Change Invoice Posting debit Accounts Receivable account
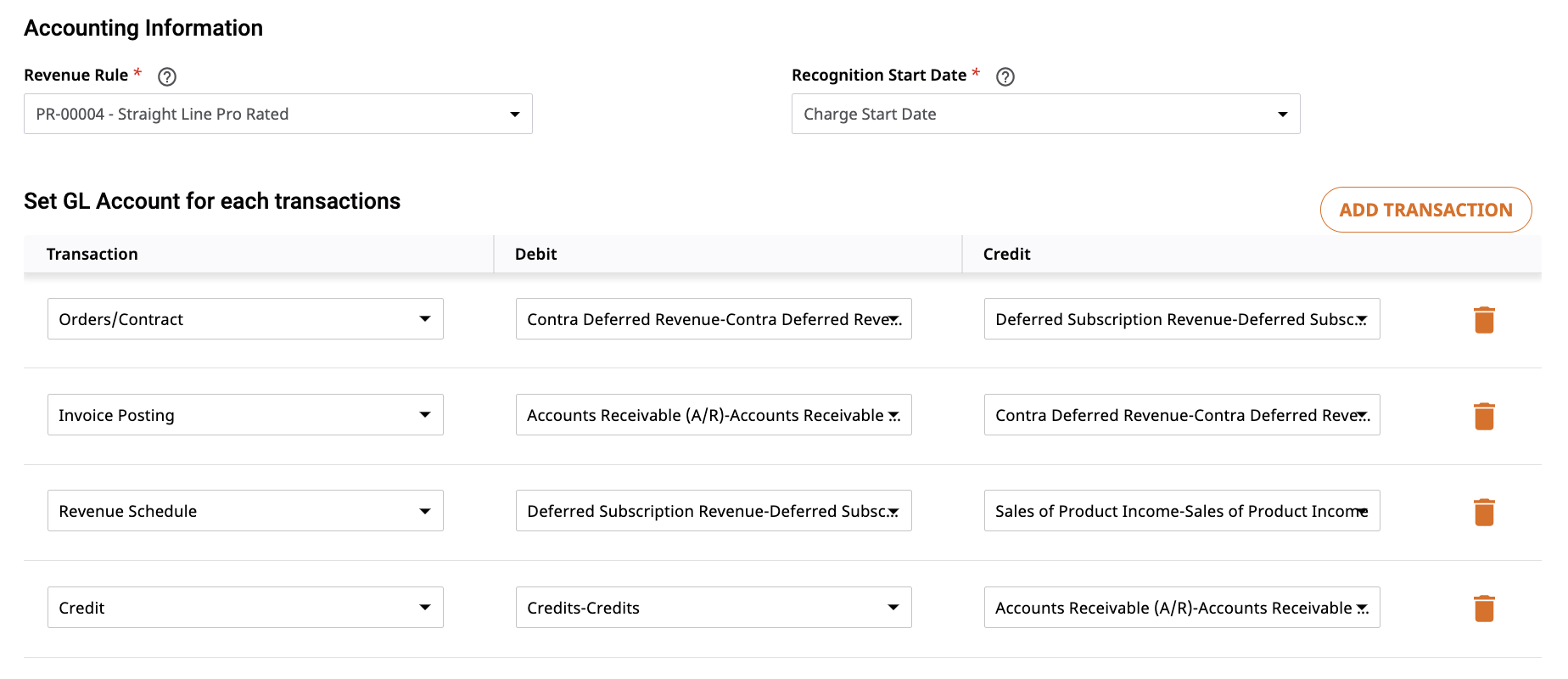Screen dimensions: 1568x679 click(714, 415)
